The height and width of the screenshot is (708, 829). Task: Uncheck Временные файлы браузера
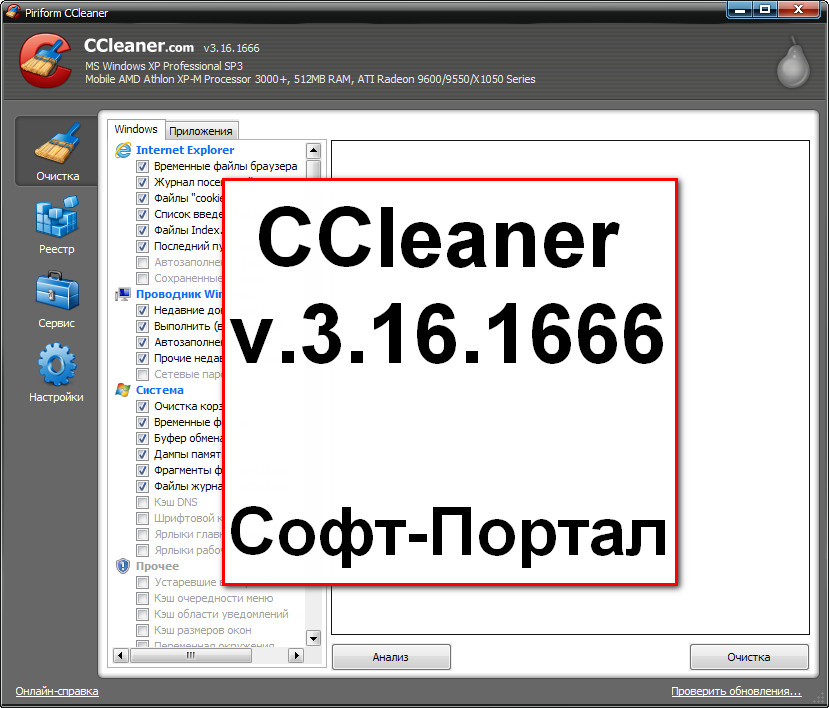(142, 167)
